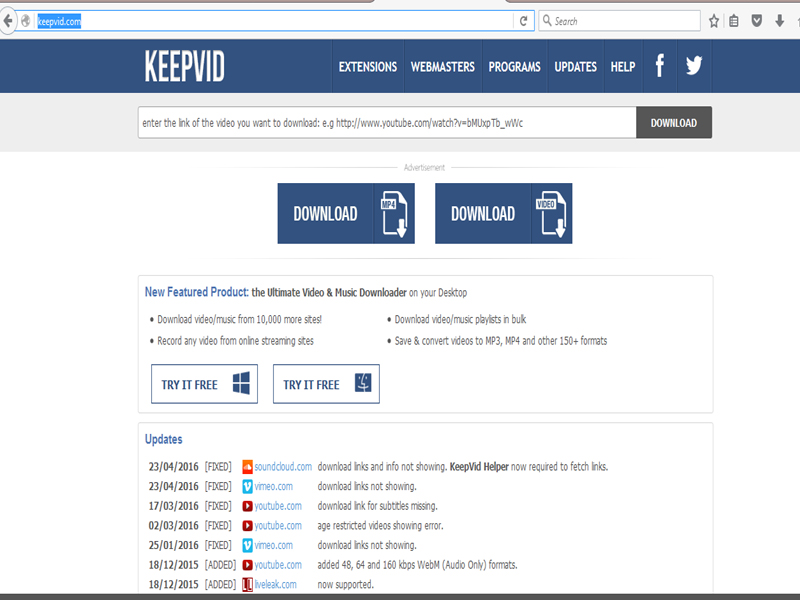Open the Updates menu item
The image size is (800, 600).
[x=576, y=67]
